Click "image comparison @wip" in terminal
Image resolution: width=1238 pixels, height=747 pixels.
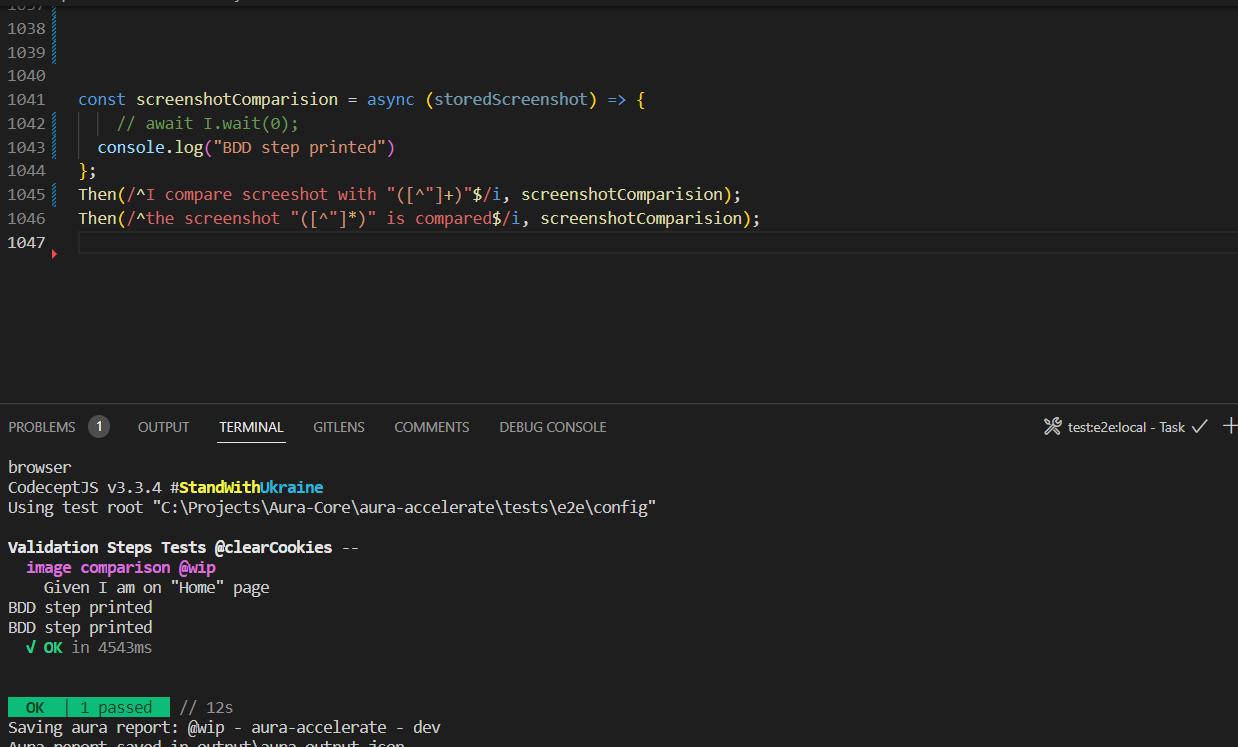121,567
